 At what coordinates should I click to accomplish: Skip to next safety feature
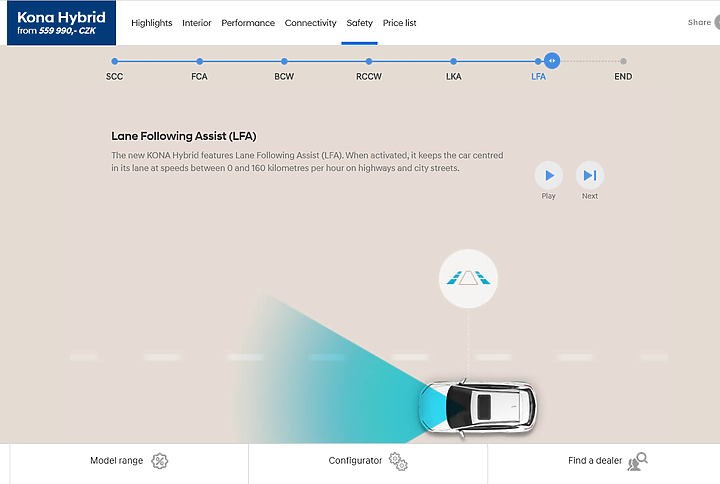coord(590,175)
